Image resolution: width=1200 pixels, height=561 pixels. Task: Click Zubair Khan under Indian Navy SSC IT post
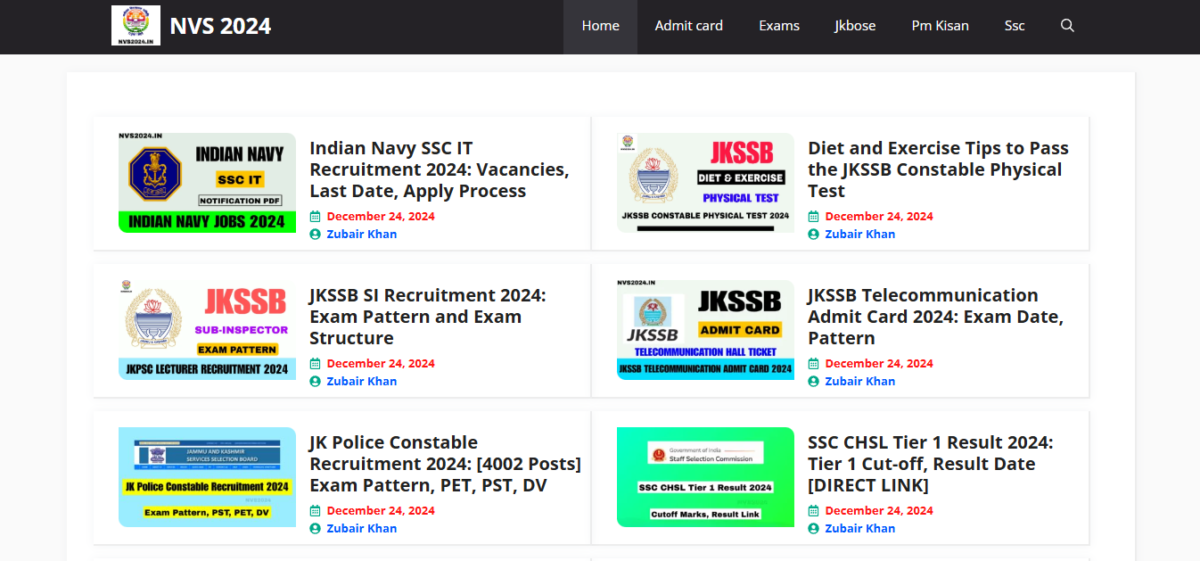pos(362,234)
